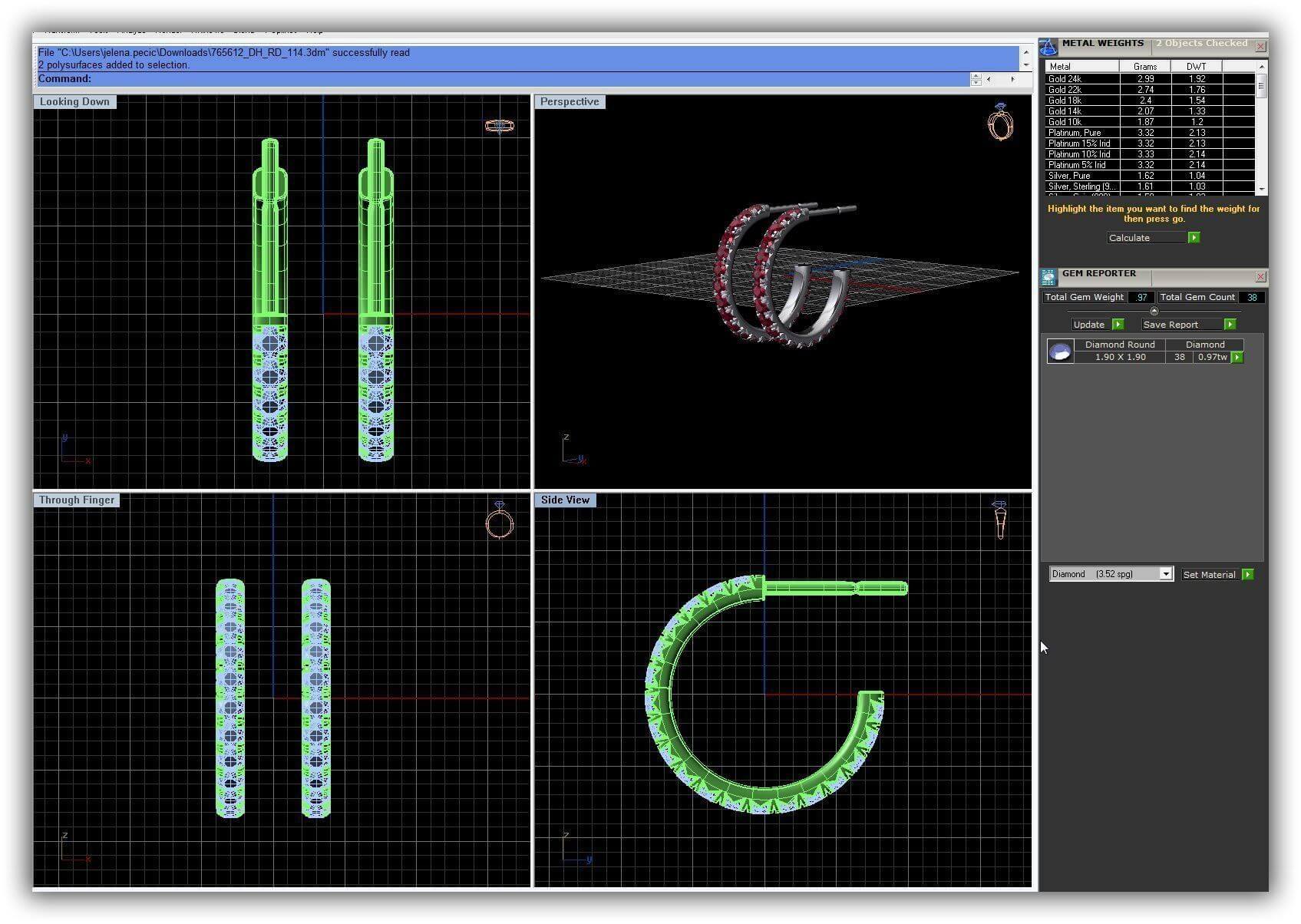Click the ring icon in Through Finger viewport
Screen dimensions: 1301x924
[499, 521]
